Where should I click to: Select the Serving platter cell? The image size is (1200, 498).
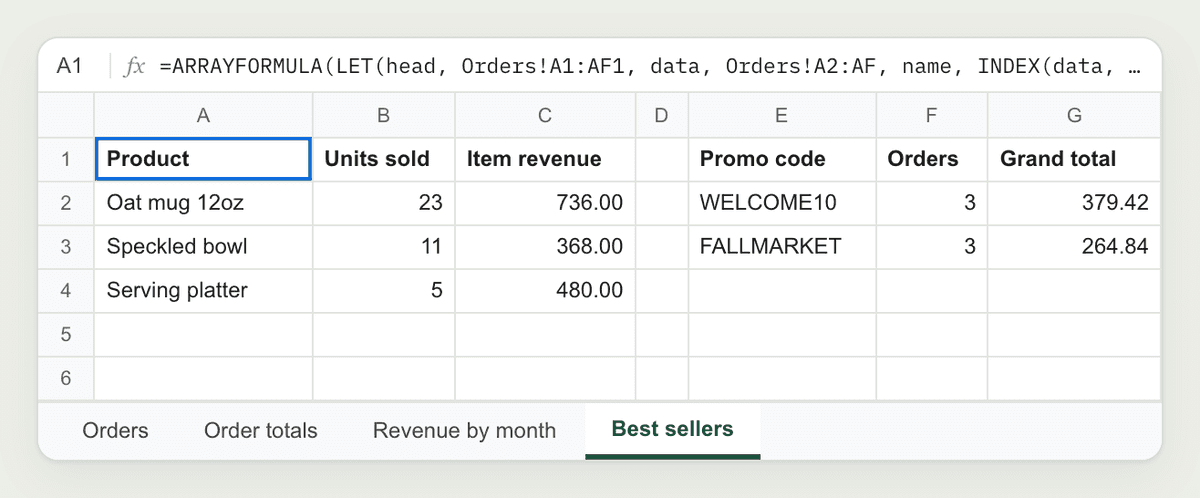[203, 291]
